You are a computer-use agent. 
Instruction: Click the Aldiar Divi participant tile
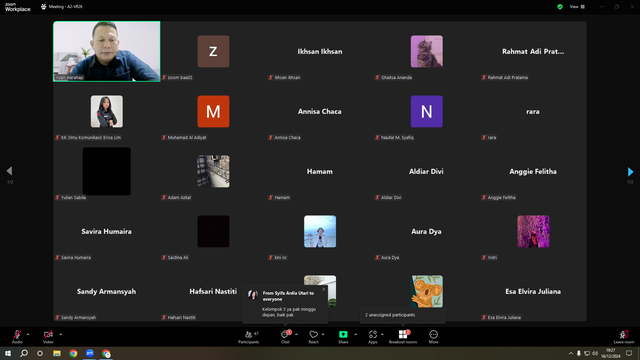tap(426, 171)
